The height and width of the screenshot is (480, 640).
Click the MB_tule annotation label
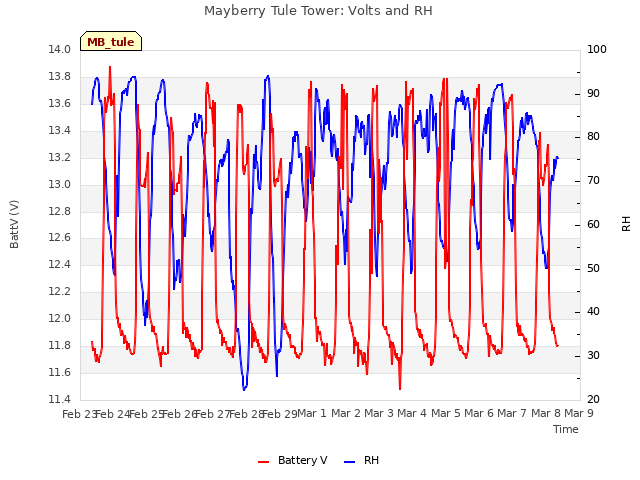tap(111, 41)
